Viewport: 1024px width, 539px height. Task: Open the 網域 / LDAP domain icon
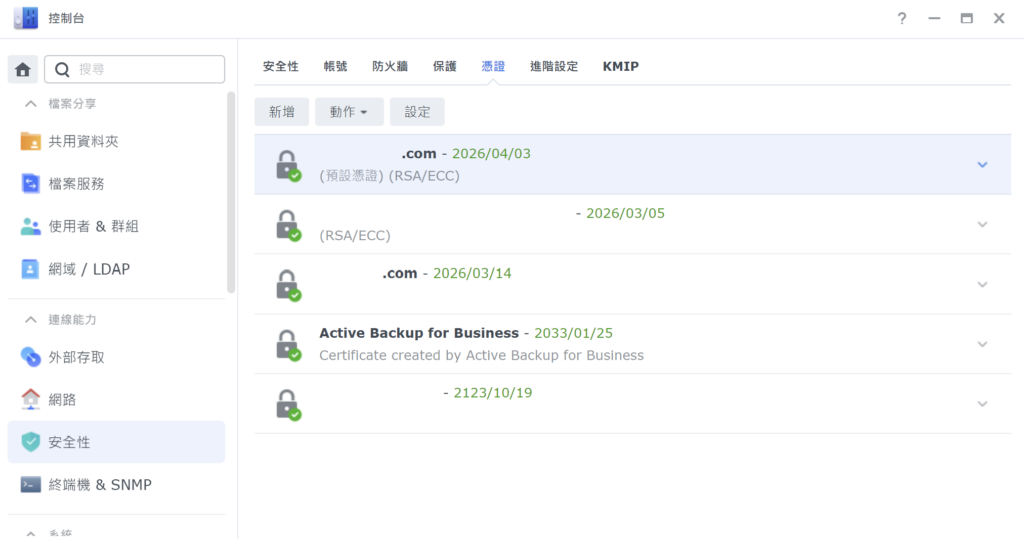click(x=31, y=269)
